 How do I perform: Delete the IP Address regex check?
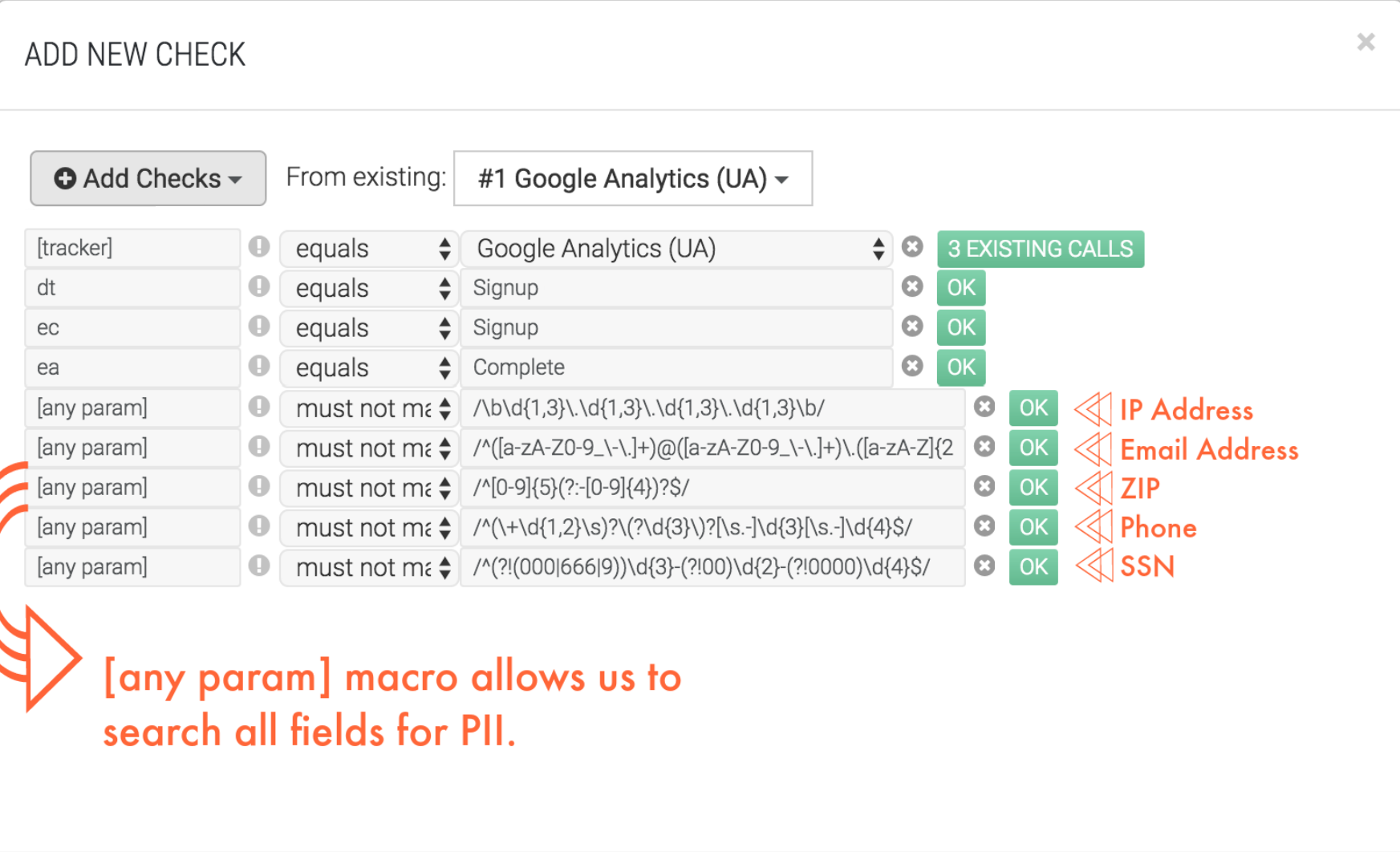click(984, 407)
